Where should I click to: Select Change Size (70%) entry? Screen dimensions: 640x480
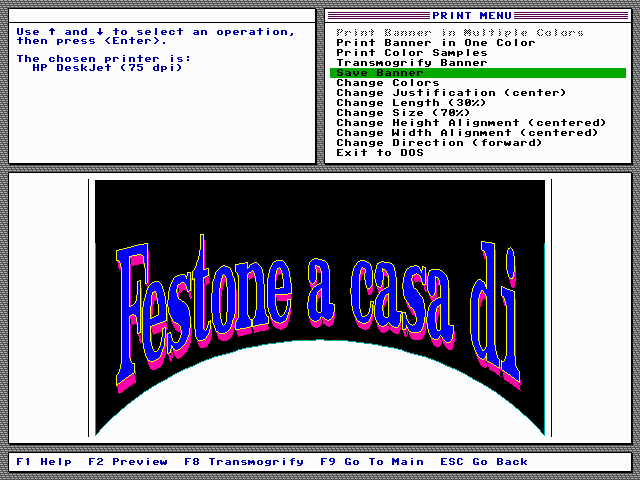click(x=403, y=113)
